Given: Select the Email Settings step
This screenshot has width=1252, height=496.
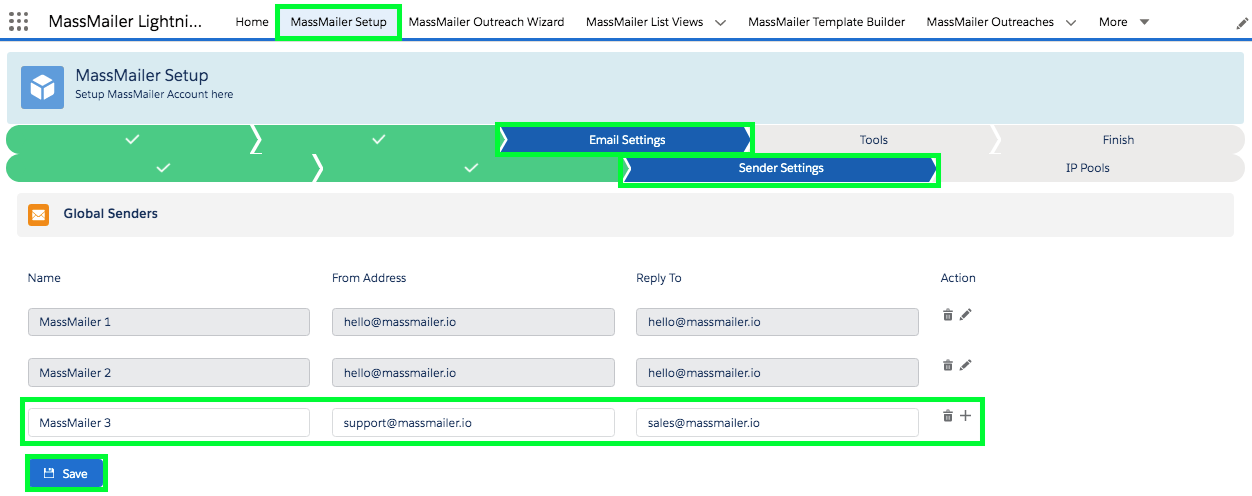Looking at the screenshot, I should click(626, 140).
